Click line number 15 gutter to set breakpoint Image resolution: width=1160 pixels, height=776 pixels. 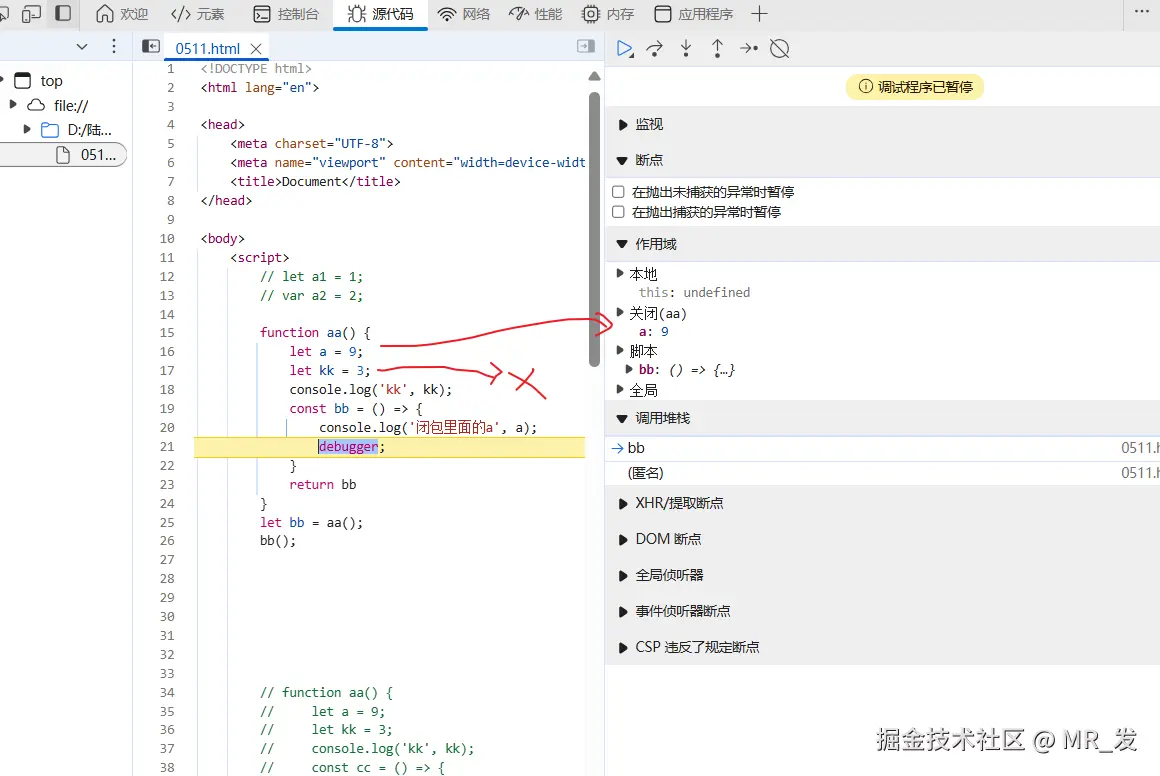[167, 333]
